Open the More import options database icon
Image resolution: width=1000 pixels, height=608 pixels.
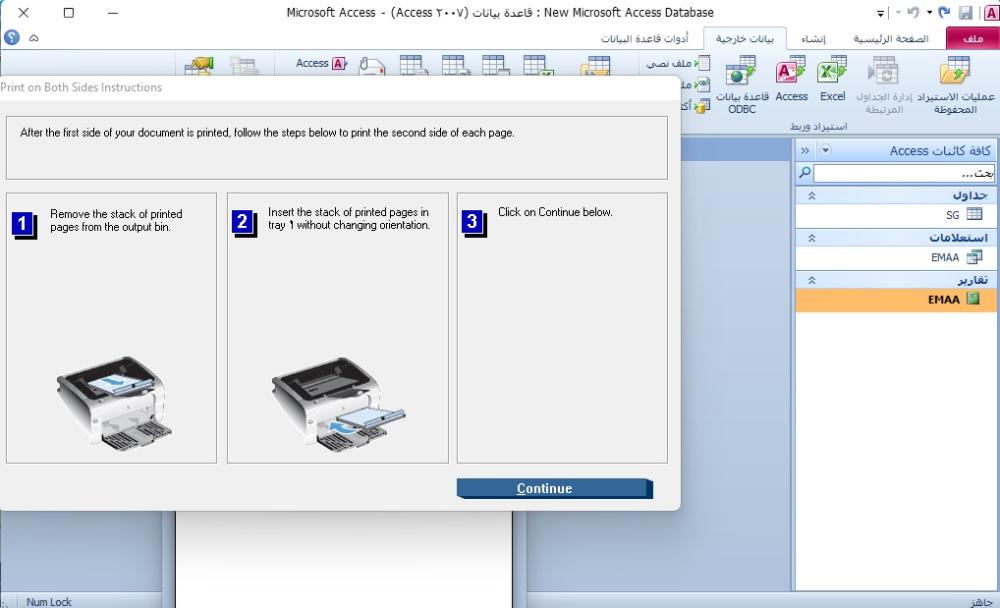point(702,106)
